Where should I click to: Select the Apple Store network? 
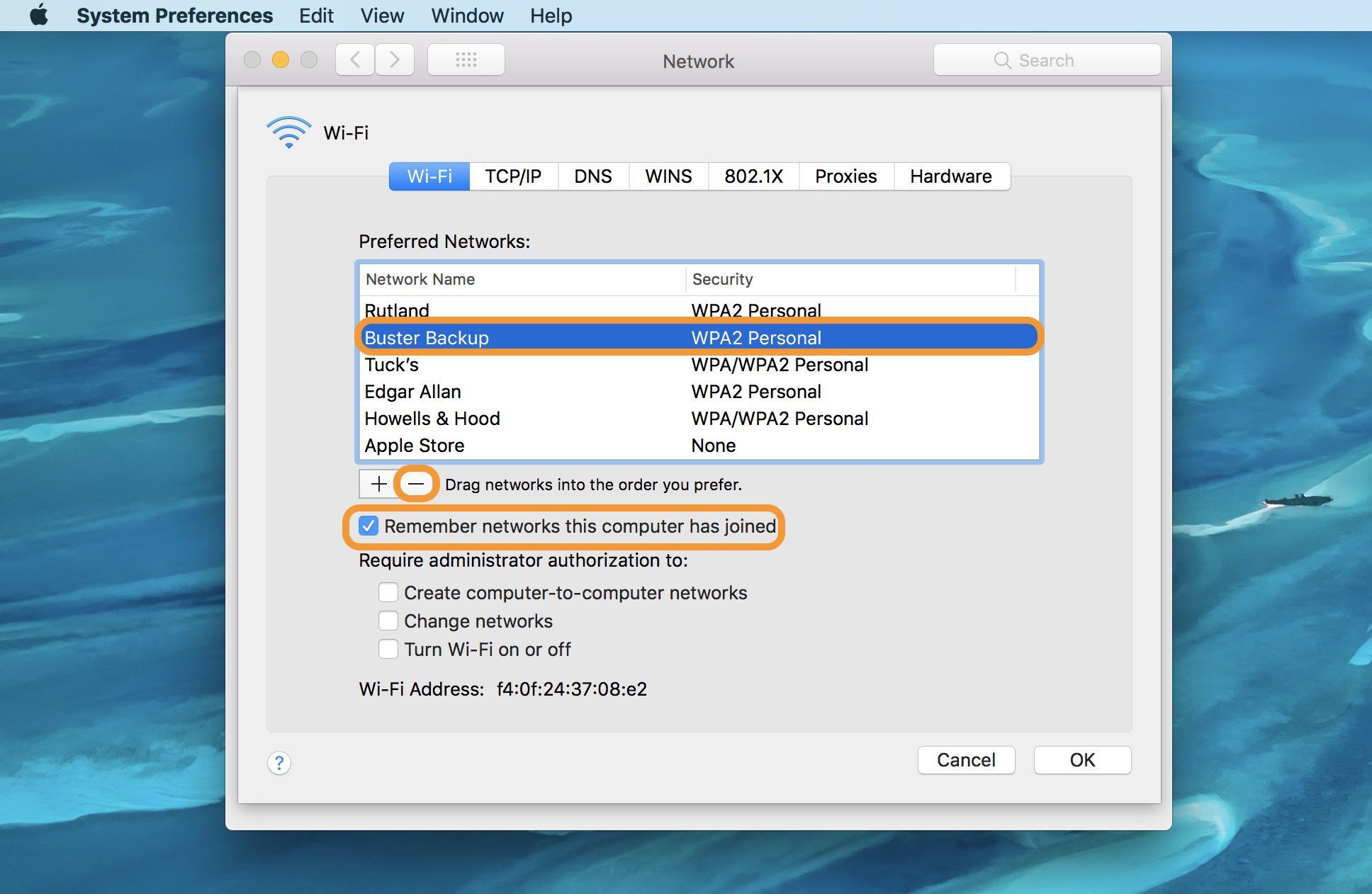[699, 446]
